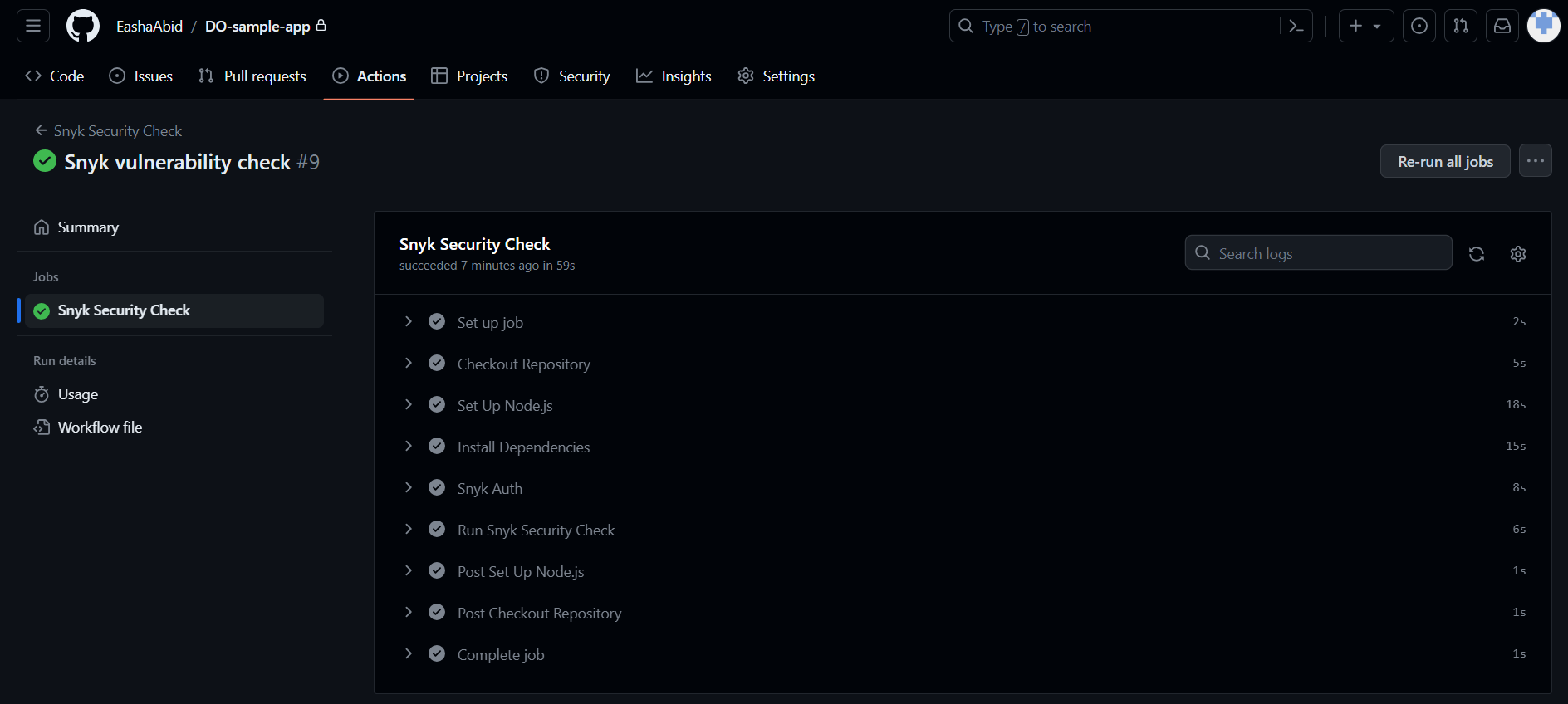The width and height of the screenshot is (1568, 704).
Task: Select the Snyk Security Check job in sidebar
Action: (174, 310)
